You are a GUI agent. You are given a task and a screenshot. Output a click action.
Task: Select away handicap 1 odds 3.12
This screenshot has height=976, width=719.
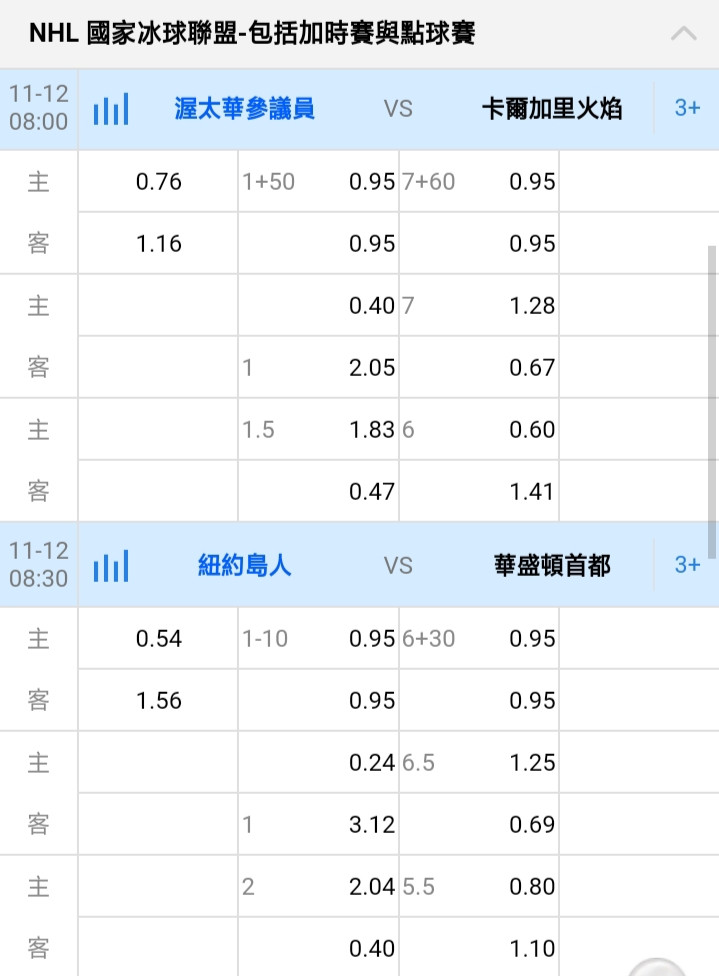319,824
